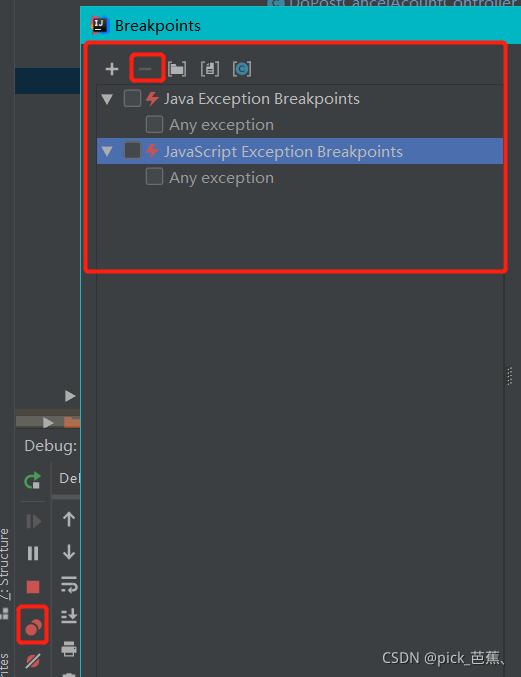This screenshot has width=521, height=677.
Task: Toggle the JavaScript Exception Breakpoints checkbox
Action: click(x=132, y=151)
